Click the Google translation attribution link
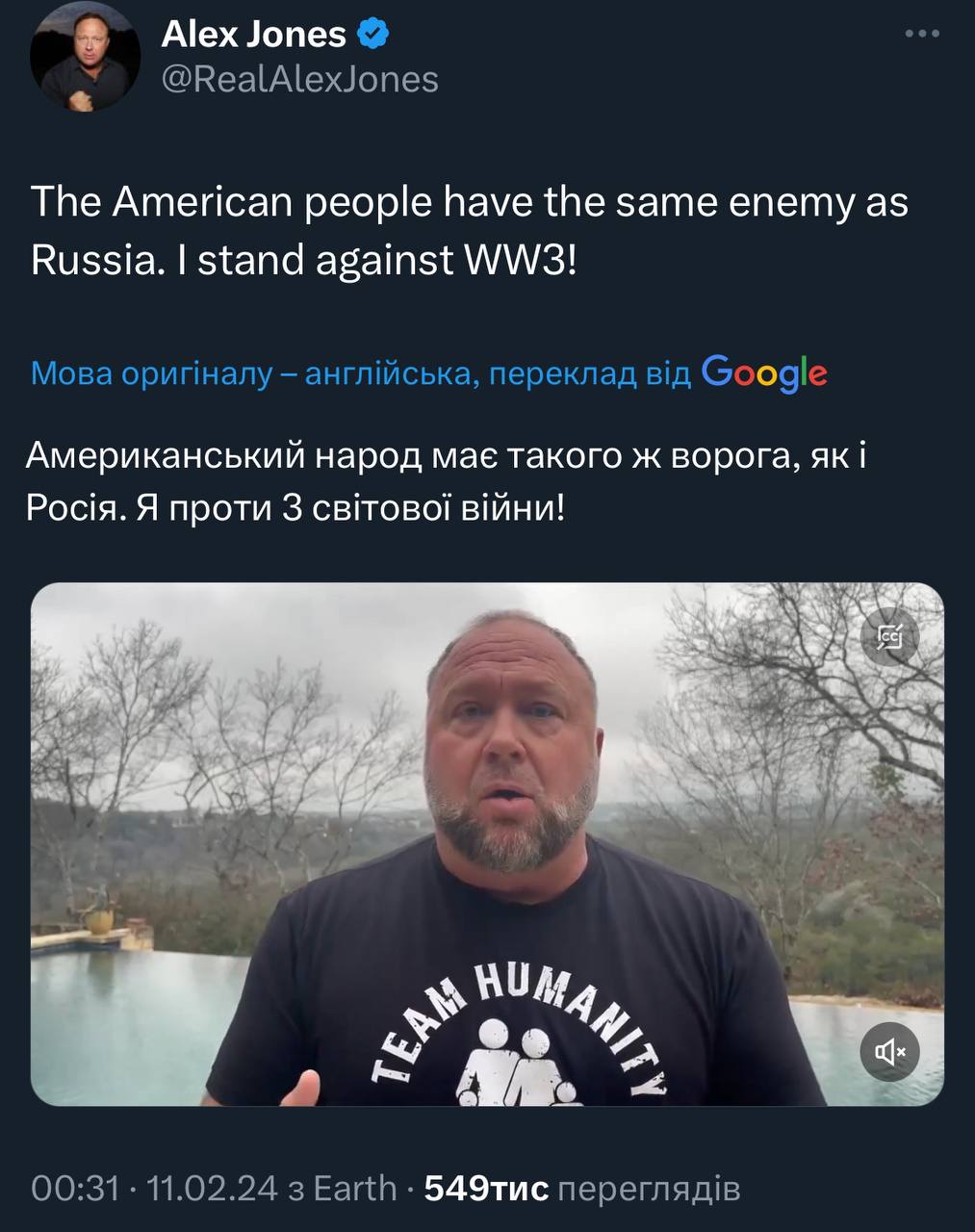This screenshot has width=975, height=1232. (x=428, y=373)
